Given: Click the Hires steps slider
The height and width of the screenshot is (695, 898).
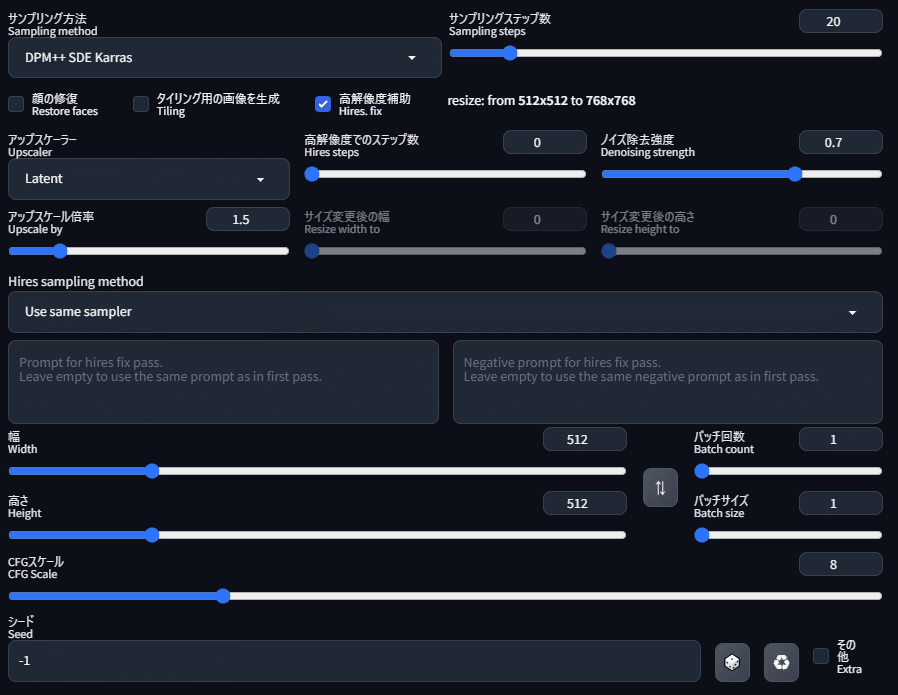Looking at the screenshot, I should [x=445, y=174].
